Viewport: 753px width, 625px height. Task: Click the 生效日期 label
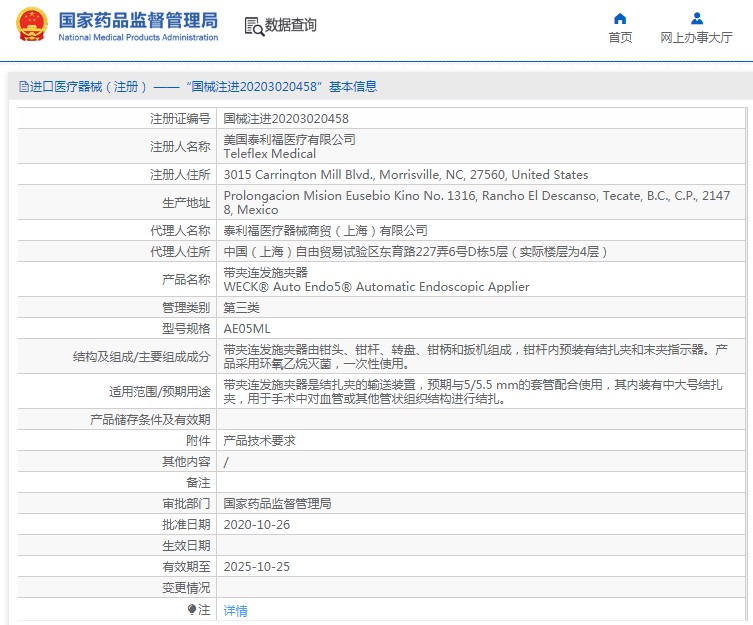click(186, 546)
